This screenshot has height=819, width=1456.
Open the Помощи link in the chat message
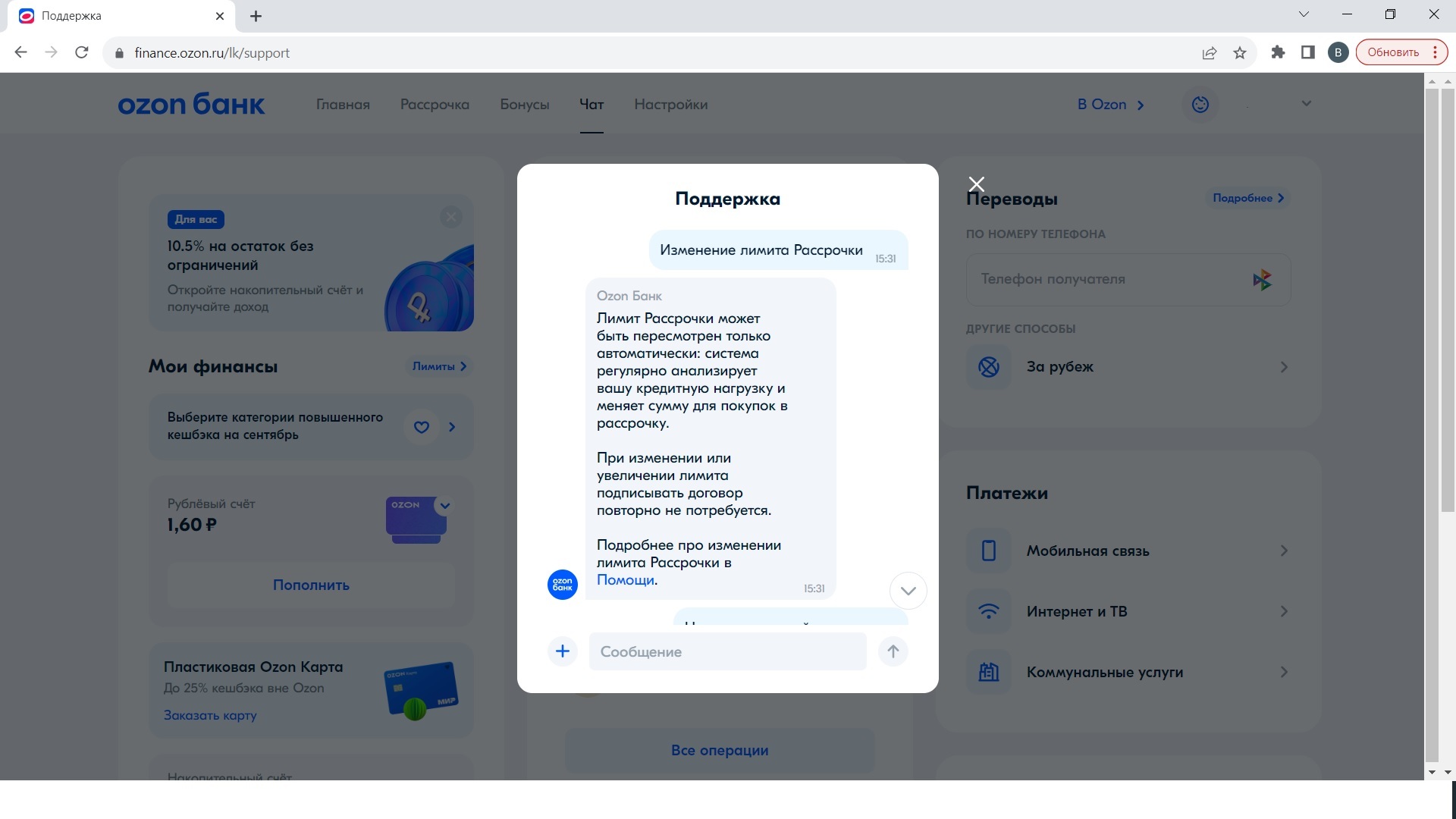point(625,580)
